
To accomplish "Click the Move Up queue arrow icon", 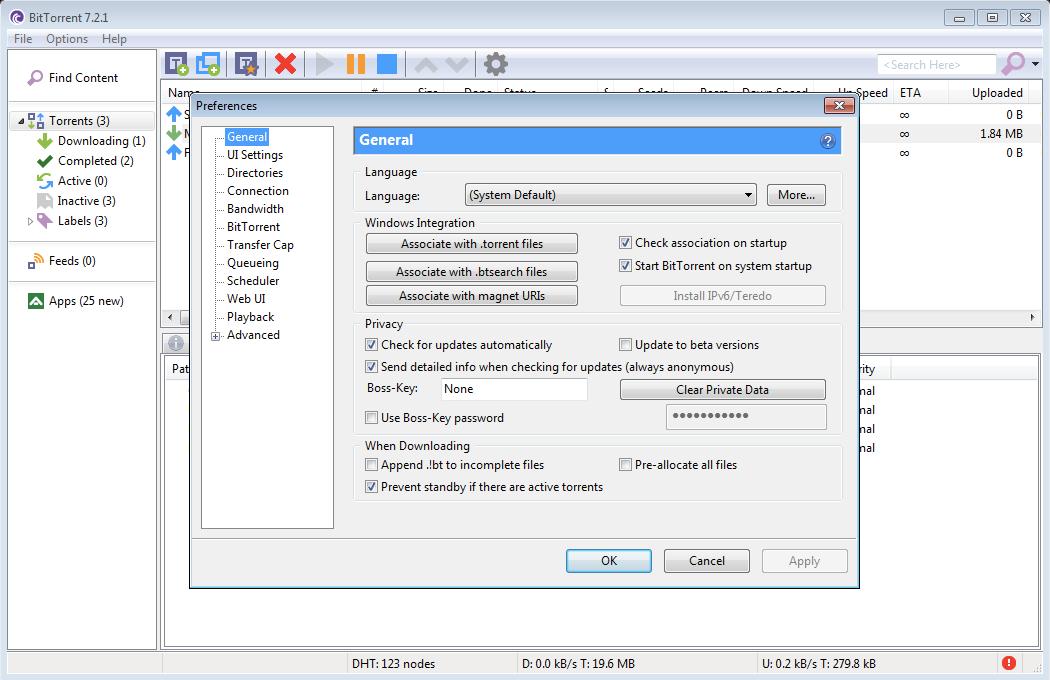I will [426, 65].
